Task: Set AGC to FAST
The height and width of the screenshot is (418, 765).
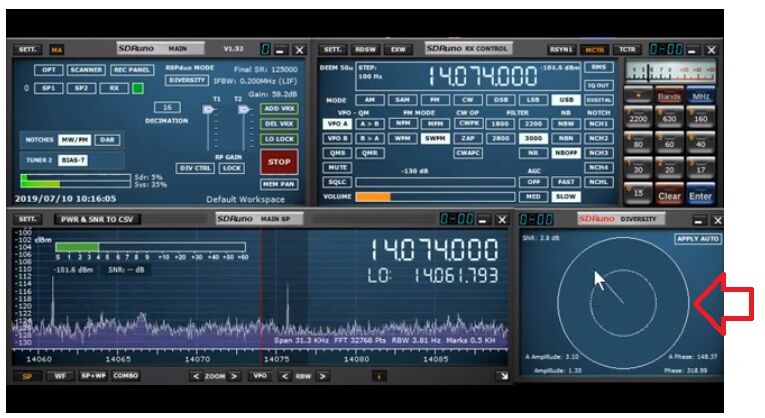Action: 566,182
